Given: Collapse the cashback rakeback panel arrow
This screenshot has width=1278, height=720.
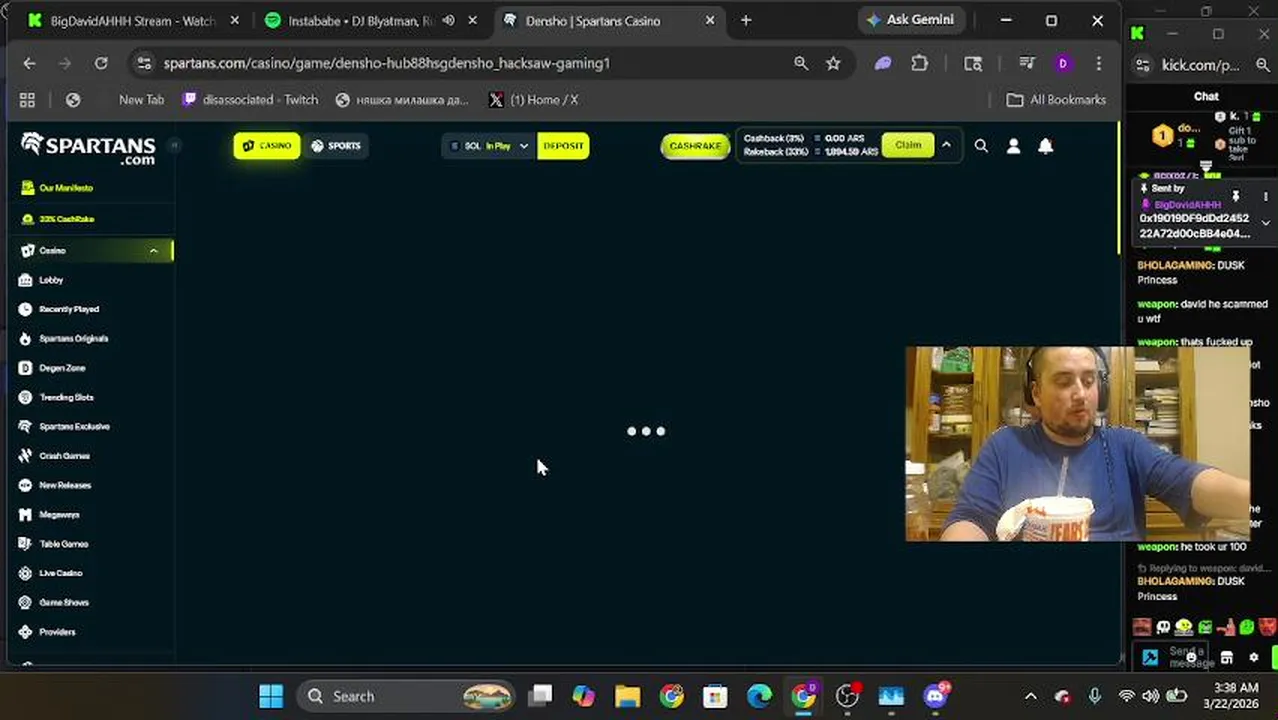Looking at the screenshot, I should tap(946, 146).
